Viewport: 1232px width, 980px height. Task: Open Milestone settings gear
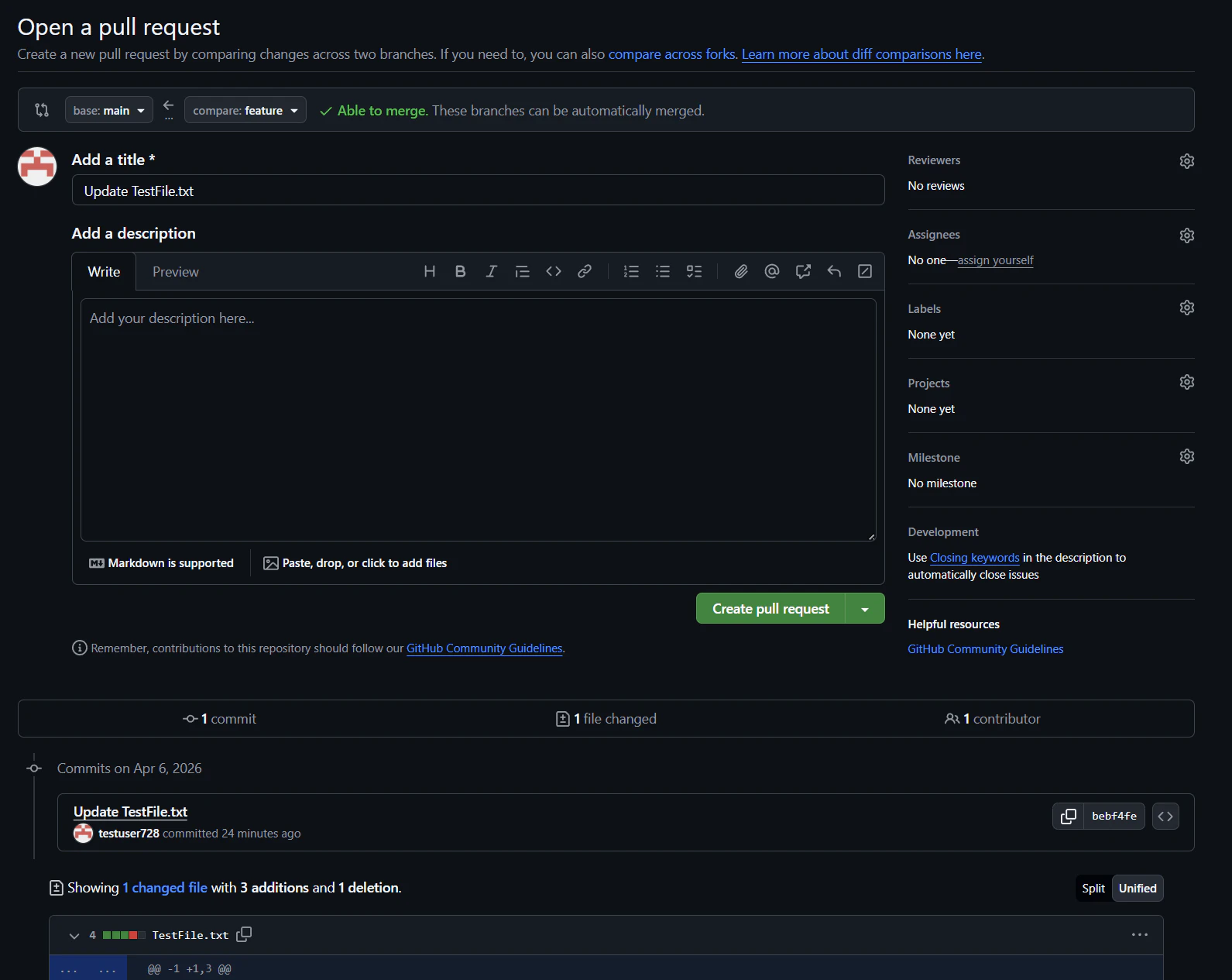(x=1186, y=456)
